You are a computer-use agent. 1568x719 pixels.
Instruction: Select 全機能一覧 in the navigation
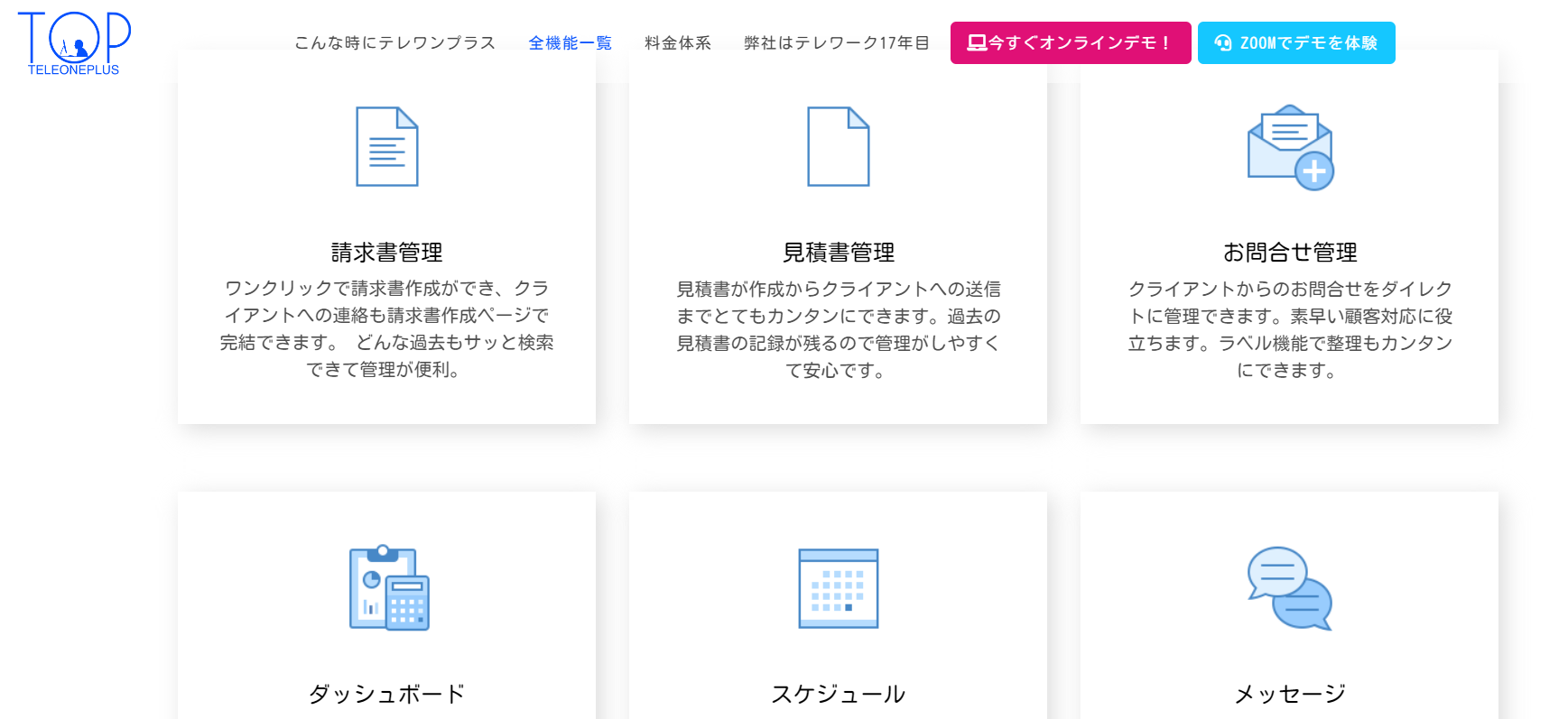click(x=571, y=42)
